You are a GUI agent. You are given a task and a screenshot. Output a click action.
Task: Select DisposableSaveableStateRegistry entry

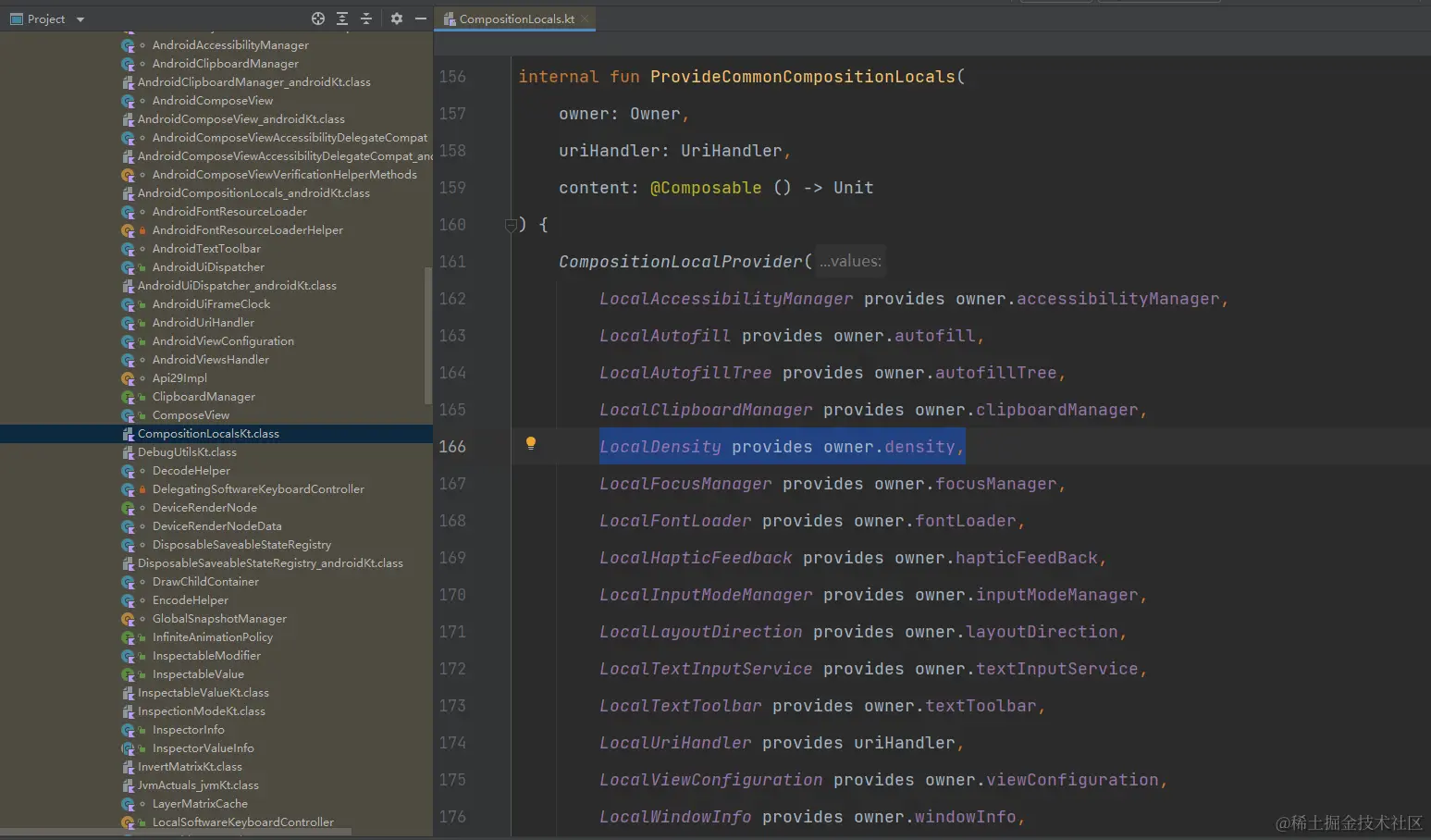(x=241, y=545)
